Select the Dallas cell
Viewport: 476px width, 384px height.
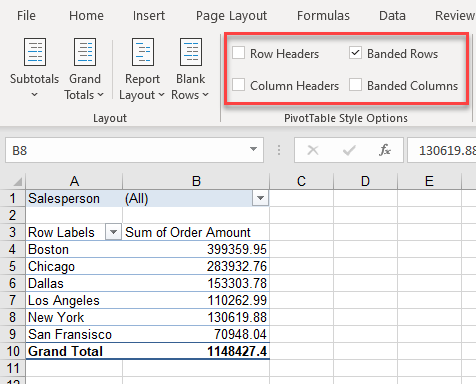tap(74, 283)
